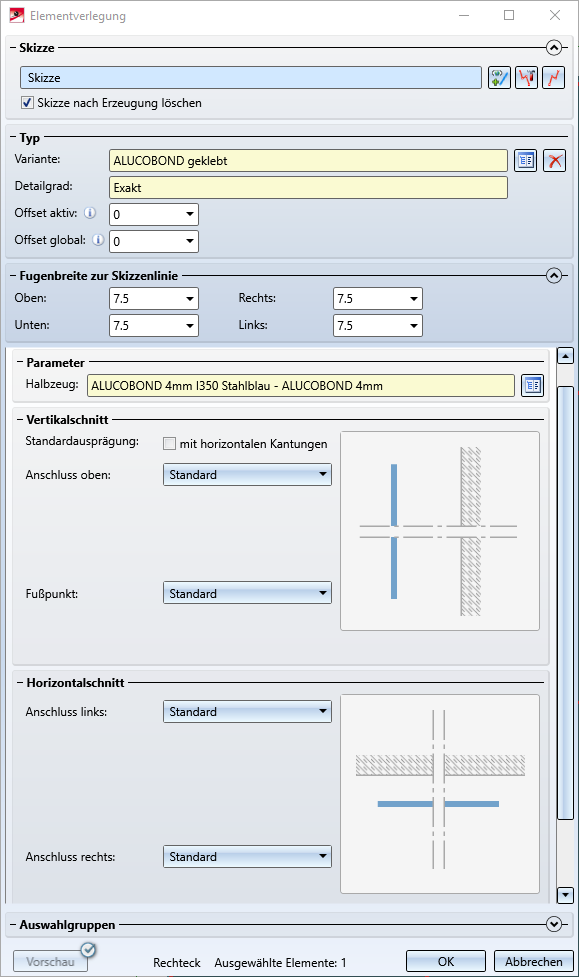Click the info icon next to Offset global
The height and width of the screenshot is (977, 579).
pyautogui.click(x=98, y=240)
